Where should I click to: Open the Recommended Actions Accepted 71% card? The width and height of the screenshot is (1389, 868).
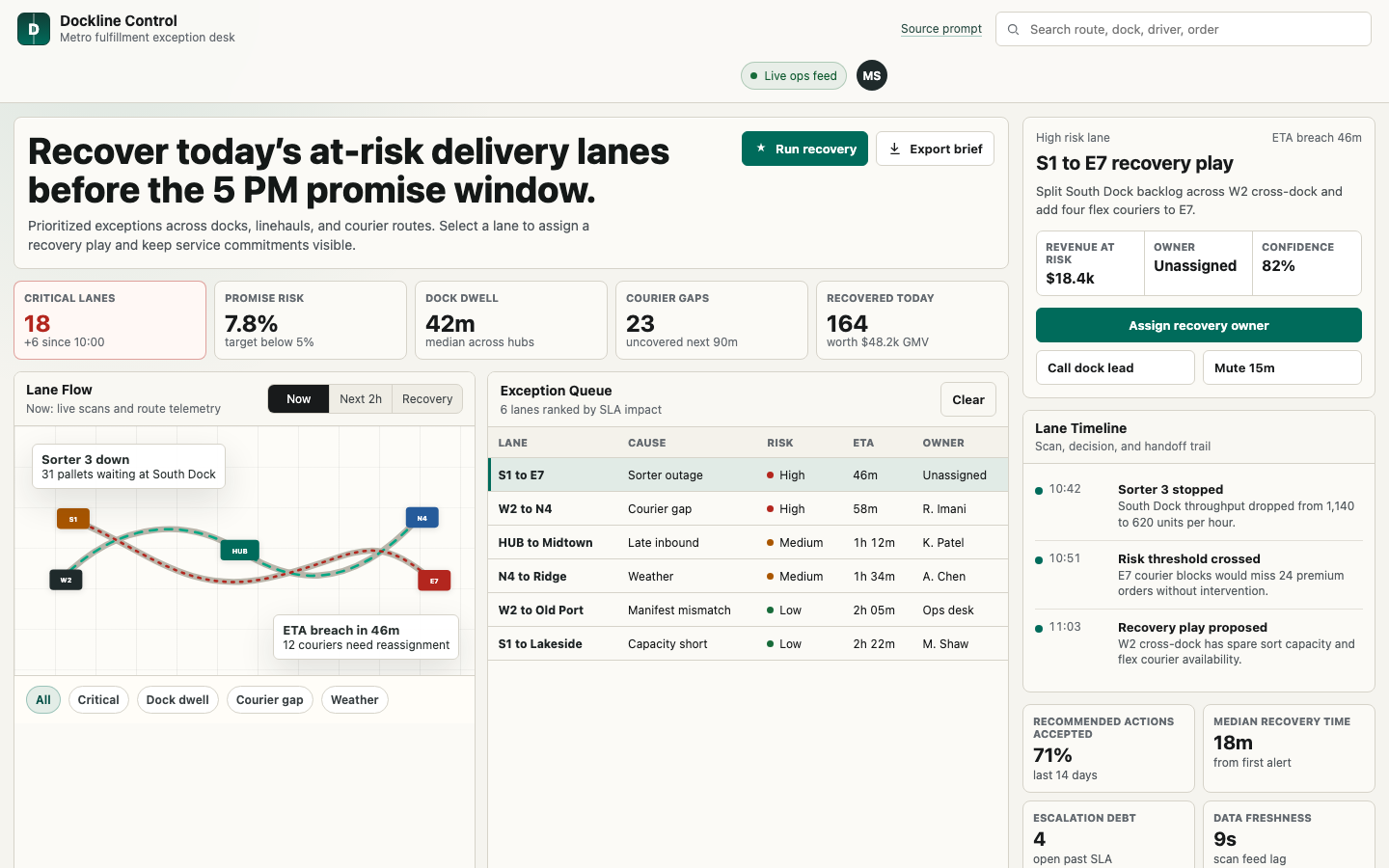(1108, 748)
